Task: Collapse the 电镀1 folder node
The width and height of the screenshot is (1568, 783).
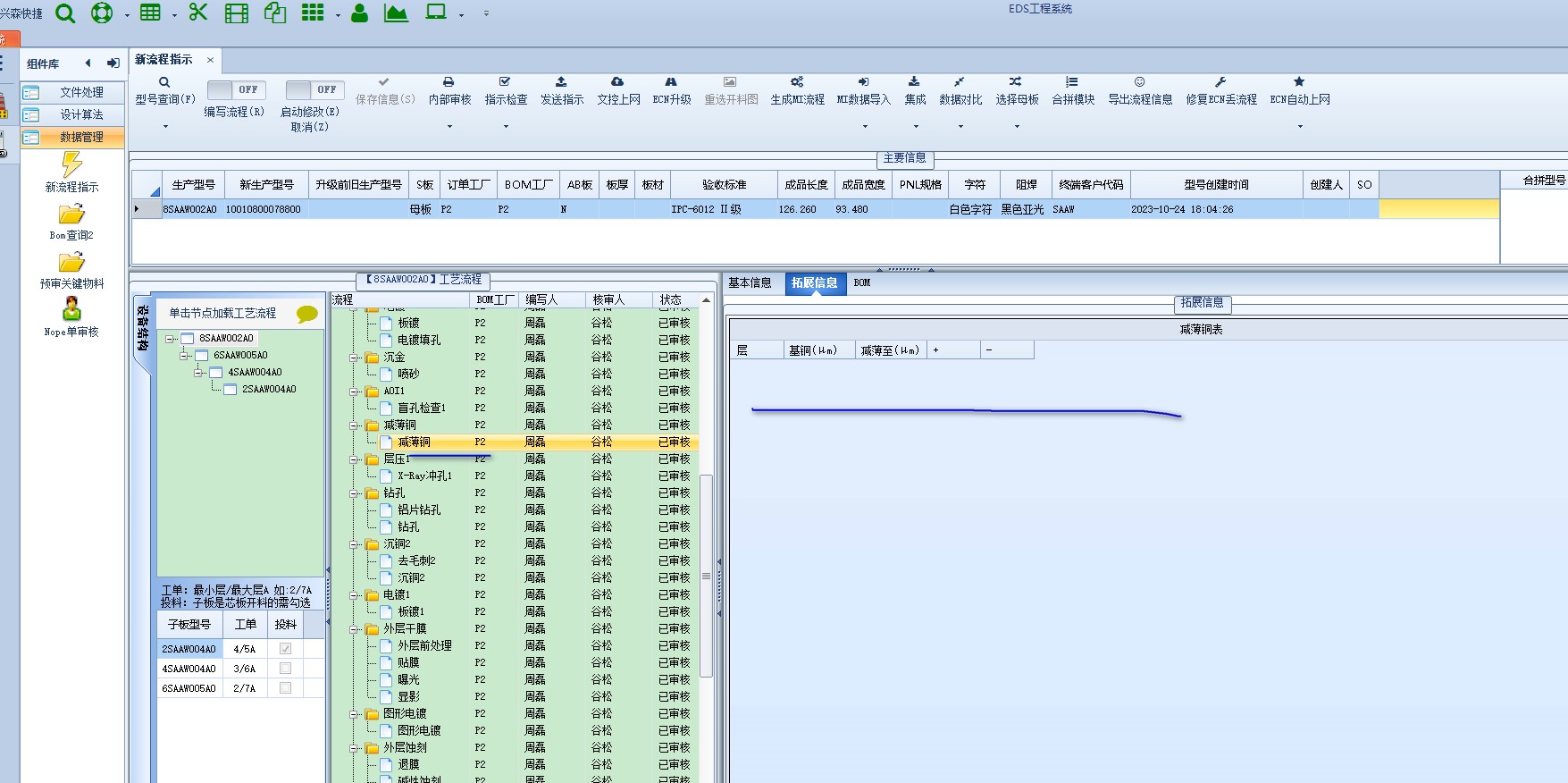Action: (x=354, y=595)
